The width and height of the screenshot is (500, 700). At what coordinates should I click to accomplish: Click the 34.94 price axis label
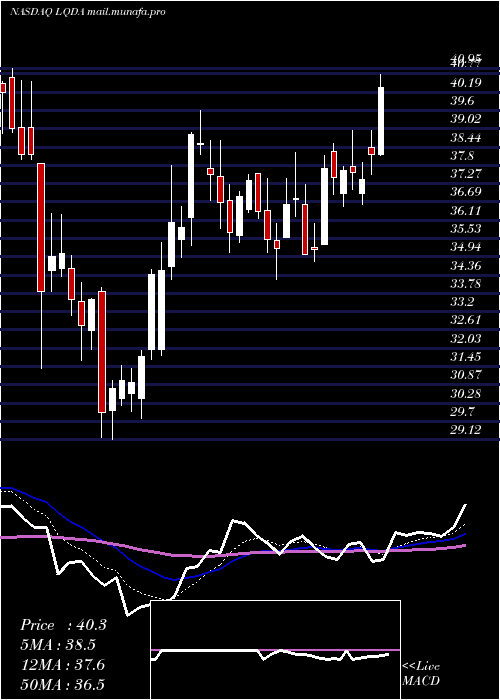point(466,247)
